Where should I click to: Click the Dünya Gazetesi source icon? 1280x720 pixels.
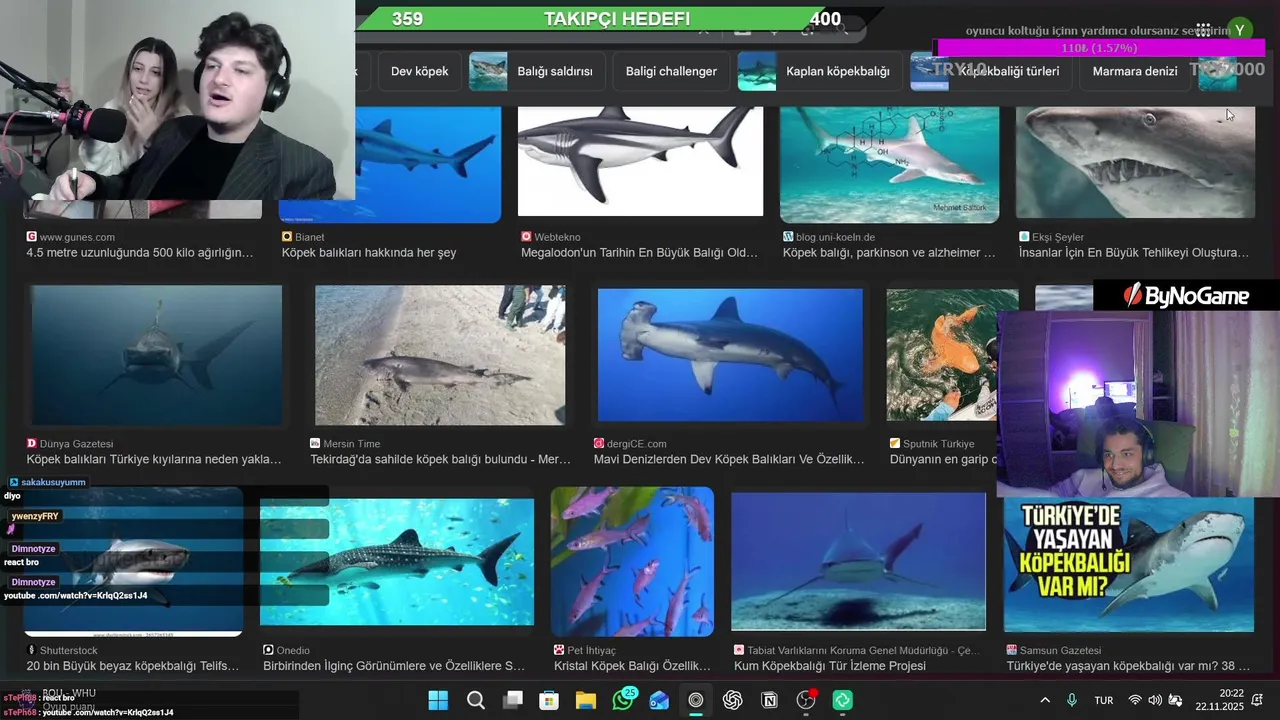[32, 443]
